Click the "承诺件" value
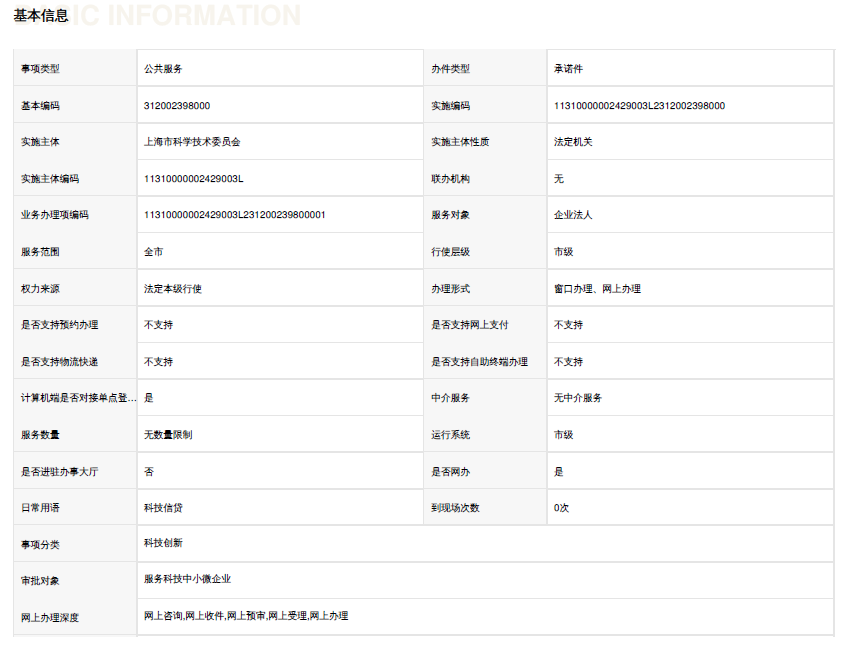The width and height of the screenshot is (857, 649). [568, 69]
